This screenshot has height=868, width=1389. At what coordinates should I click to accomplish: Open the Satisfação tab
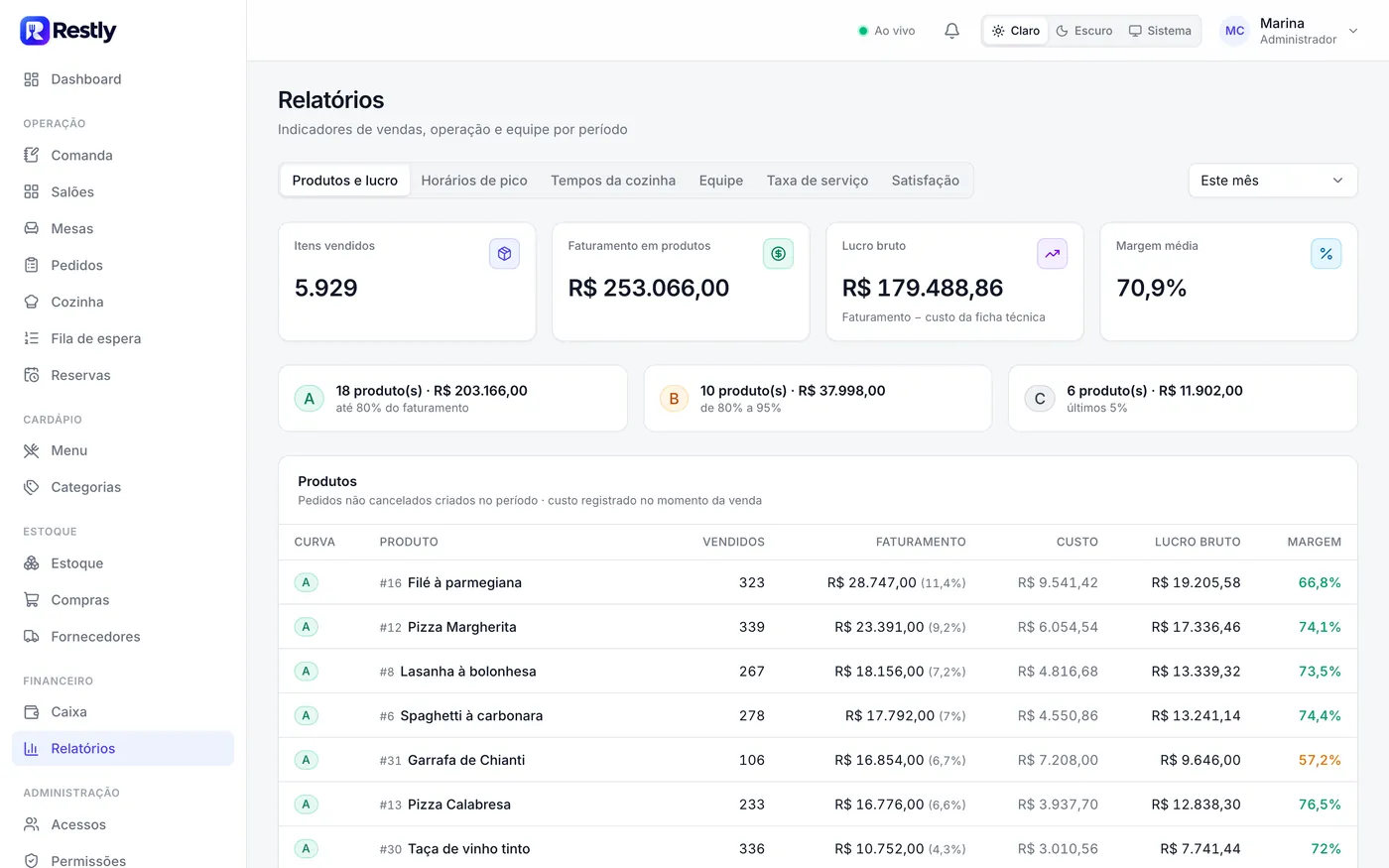[x=926, y=181]
